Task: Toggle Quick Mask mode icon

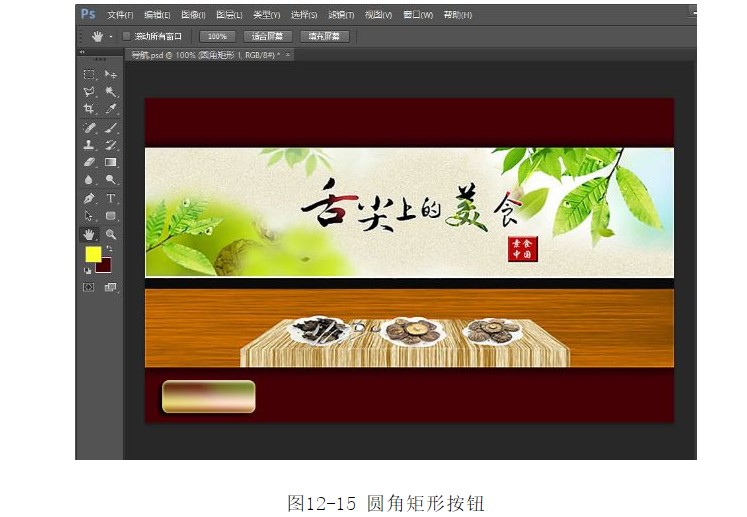Action: 89,287
